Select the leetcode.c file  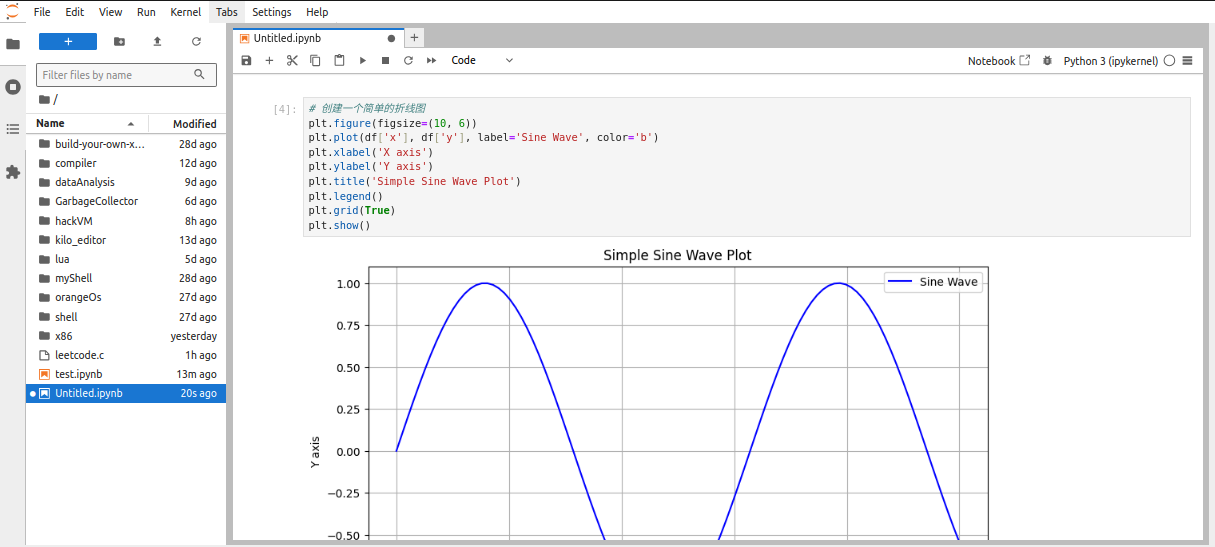point(126,355)
